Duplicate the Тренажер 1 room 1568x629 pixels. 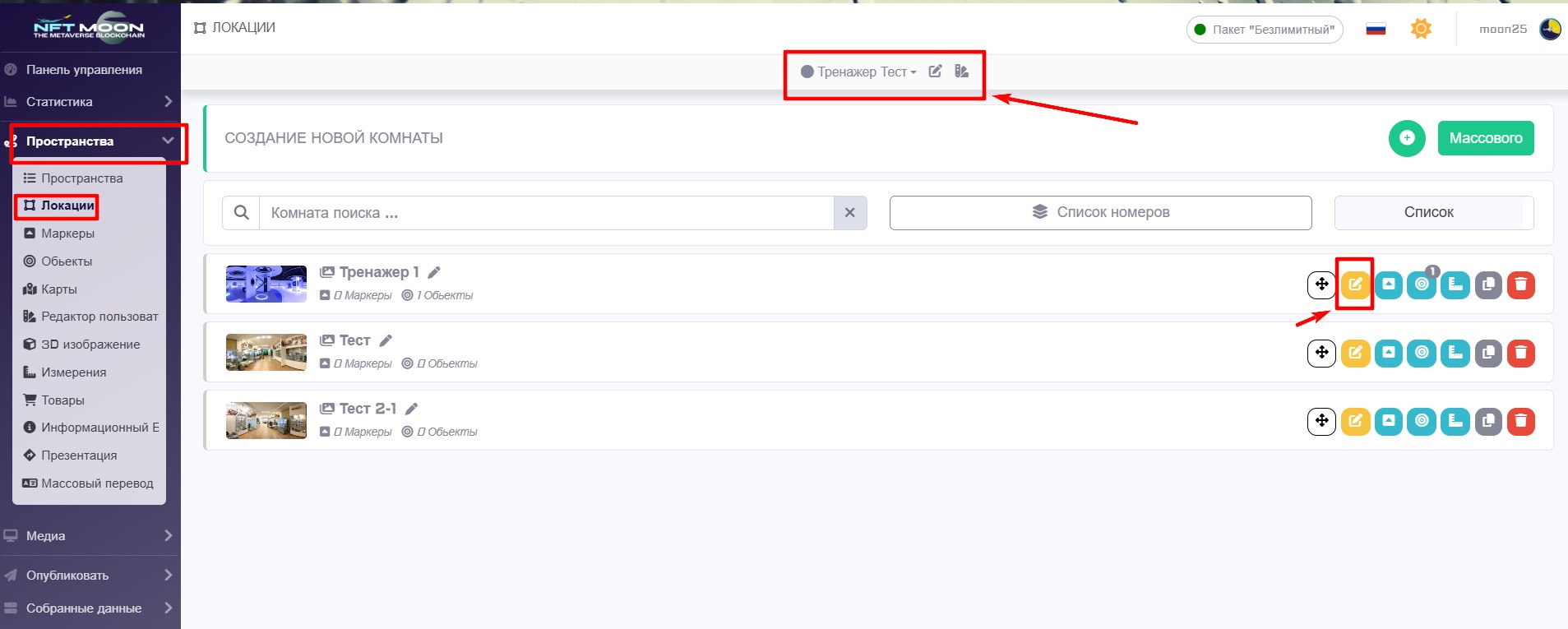(1488, 284)
